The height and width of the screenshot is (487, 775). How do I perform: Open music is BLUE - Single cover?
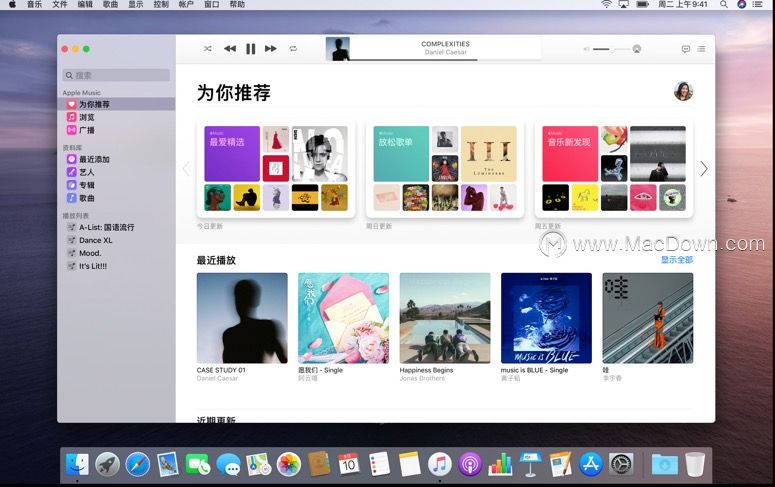point(546,318)
